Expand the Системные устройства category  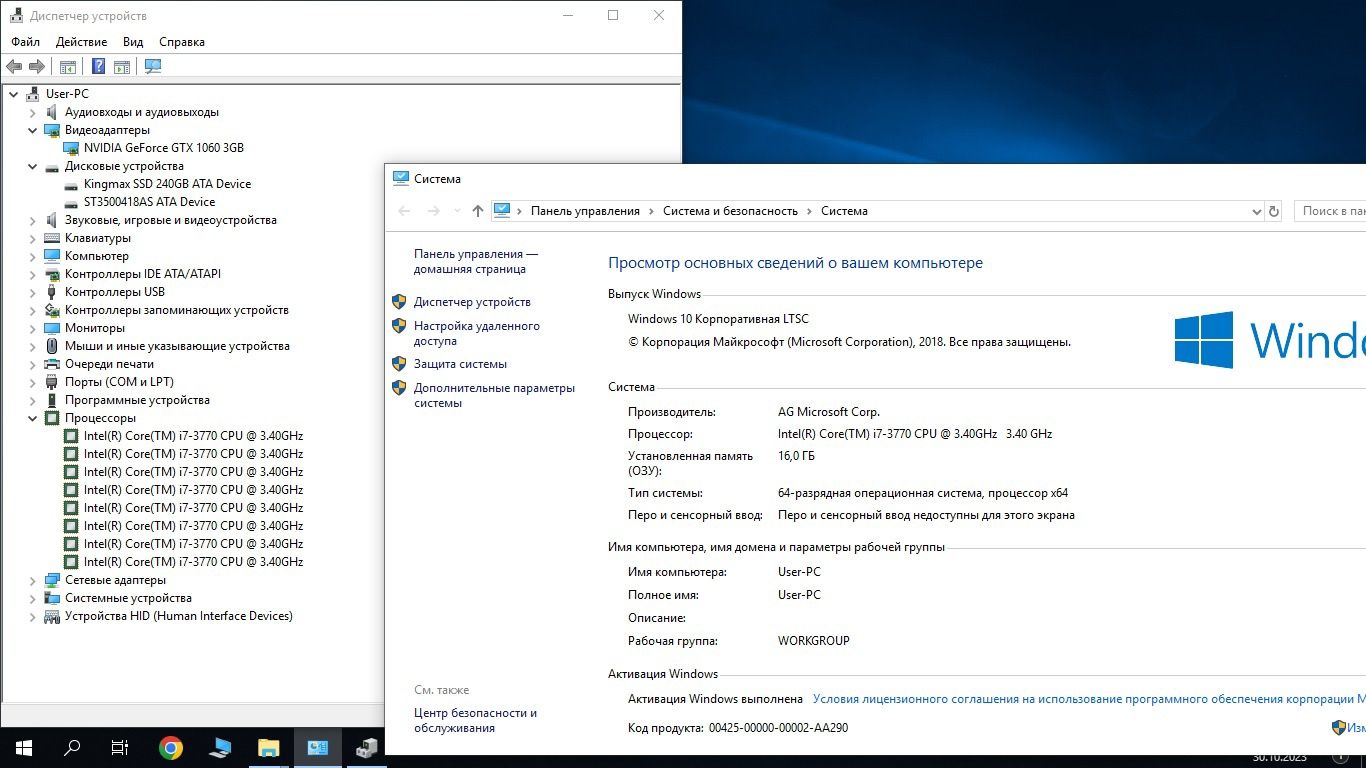32,598
